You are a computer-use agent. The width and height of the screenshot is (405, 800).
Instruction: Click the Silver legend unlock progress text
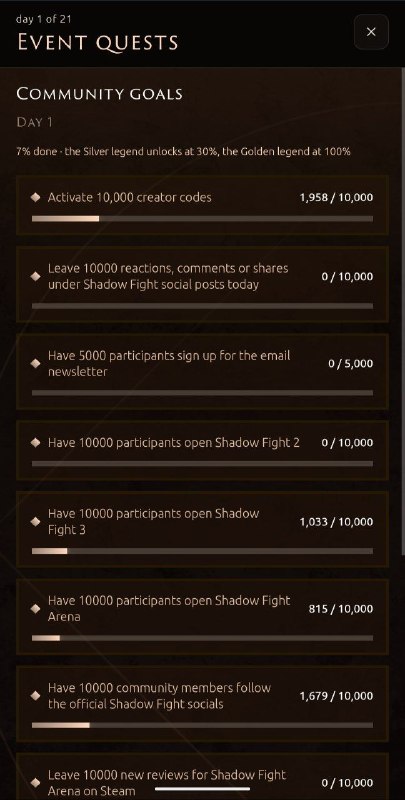[183, 152]
